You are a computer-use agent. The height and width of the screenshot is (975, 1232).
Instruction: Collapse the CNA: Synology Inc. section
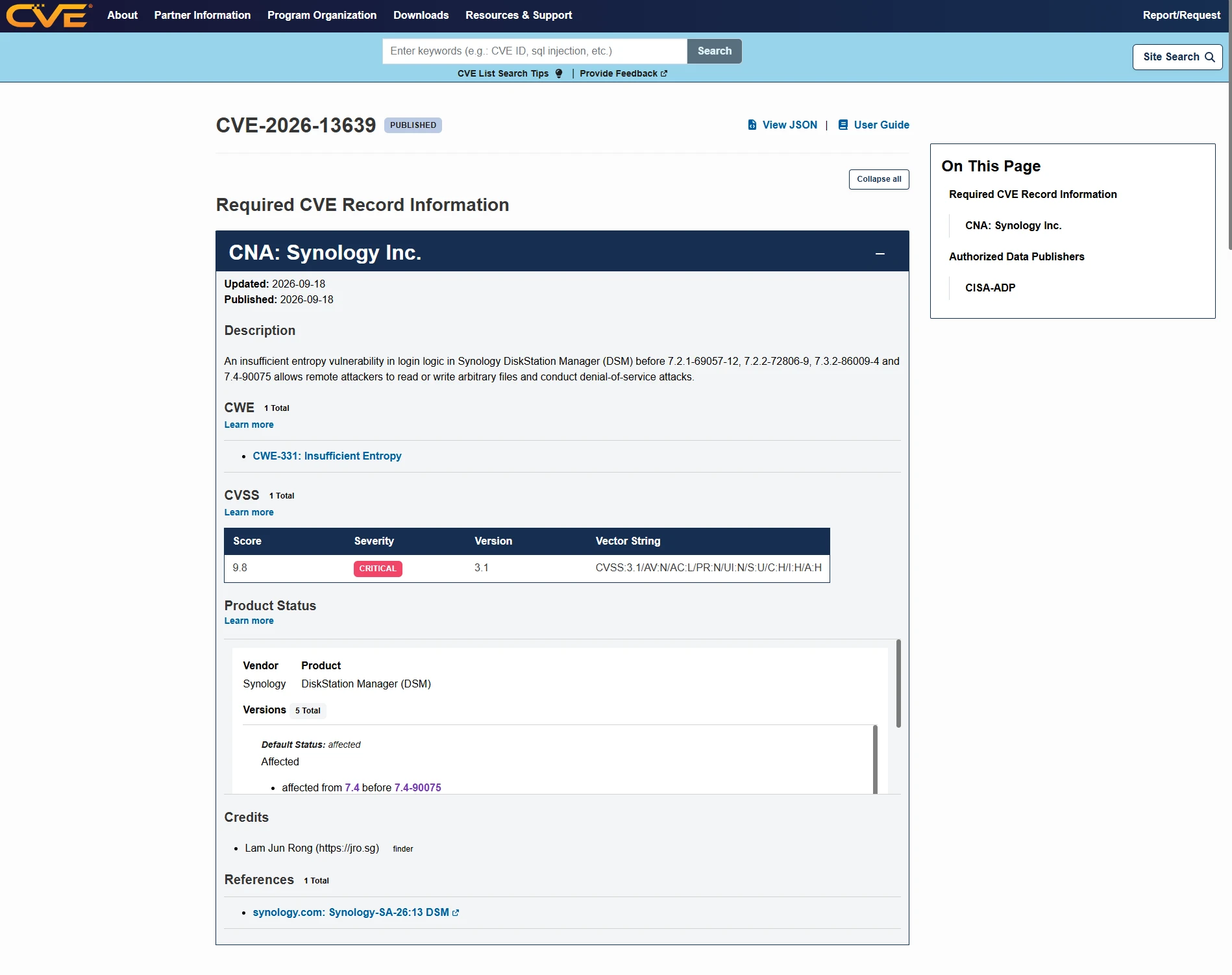pyautogui.click(x=880, y=254)
